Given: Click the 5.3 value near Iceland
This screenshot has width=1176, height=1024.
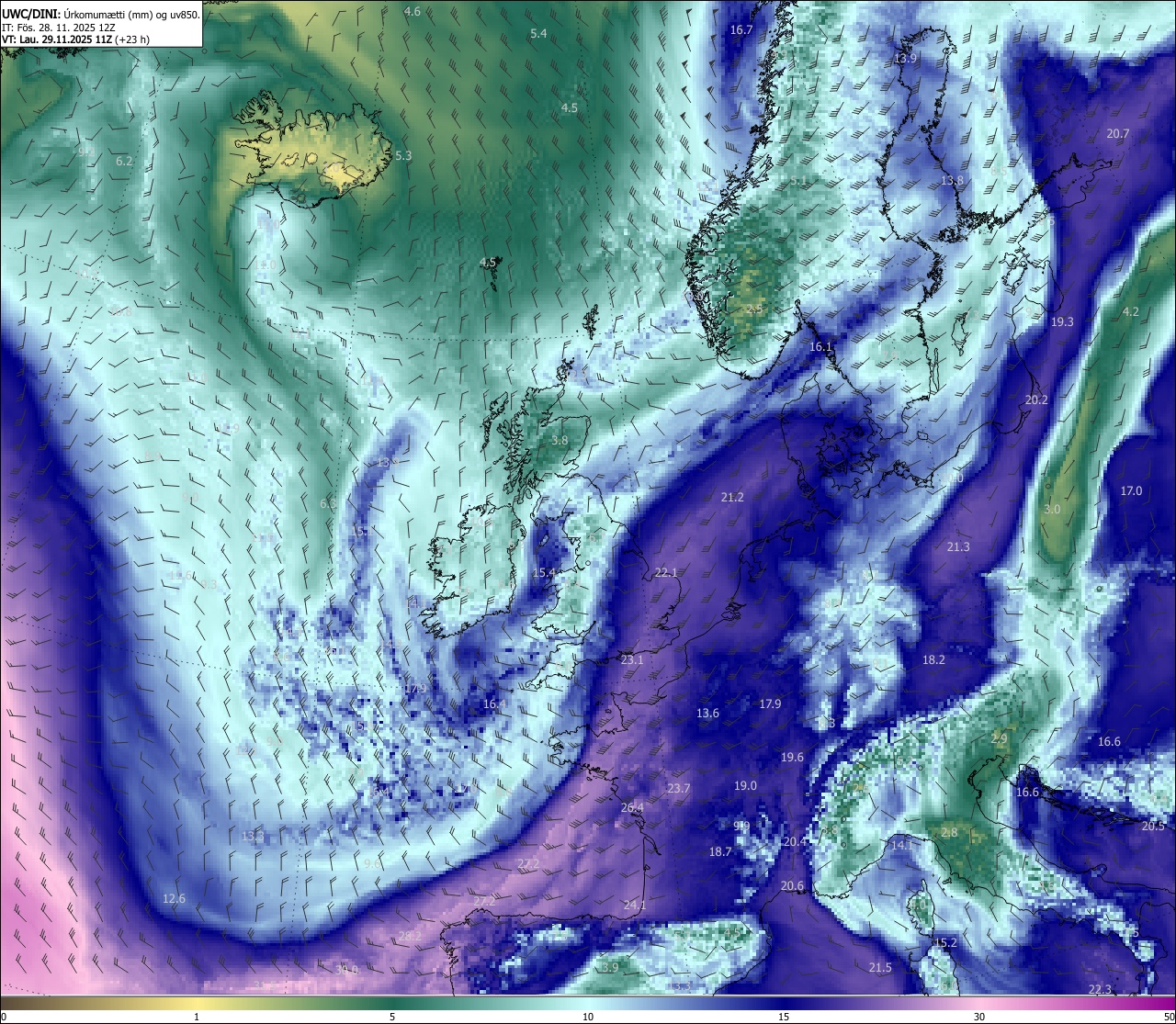Looking at the screenshot, I should coord(403,156).
